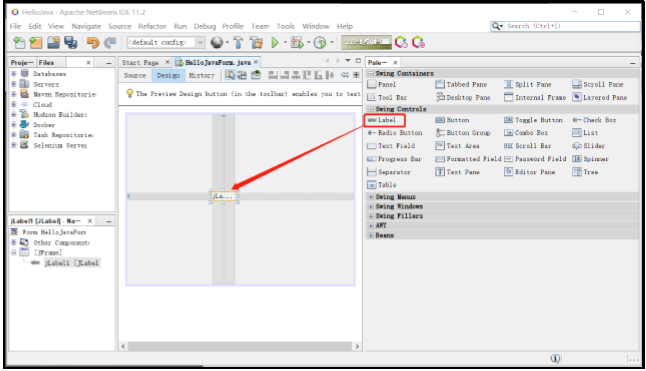The width and height of the screenshot is (646, 371).
Task: Expand the Swing Menus palette section
Action: (x=371, y=197)
